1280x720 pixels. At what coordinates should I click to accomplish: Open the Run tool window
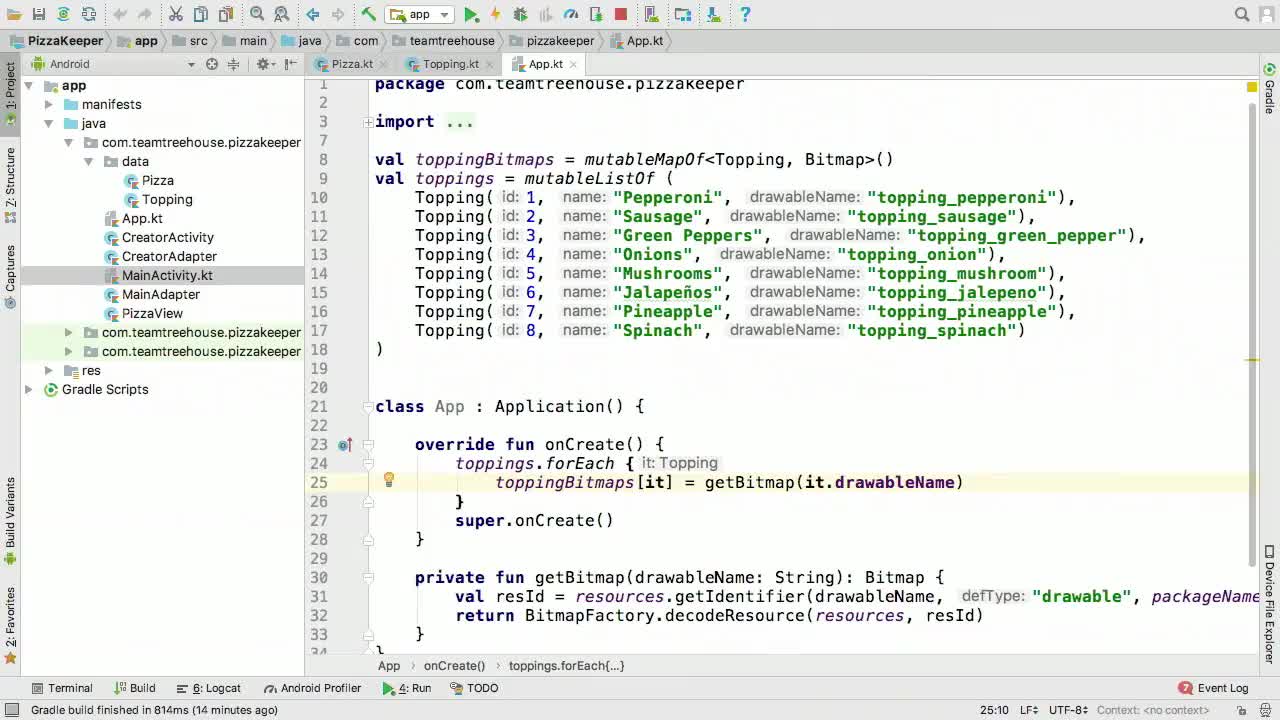click(x=407, y=688)
